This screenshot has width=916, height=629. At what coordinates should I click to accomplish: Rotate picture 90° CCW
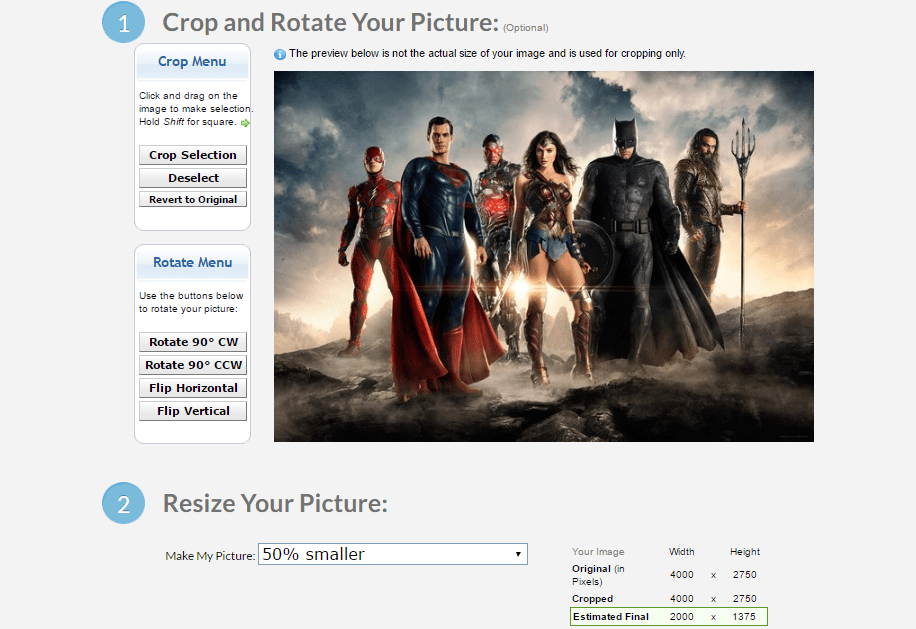(193, 365)
